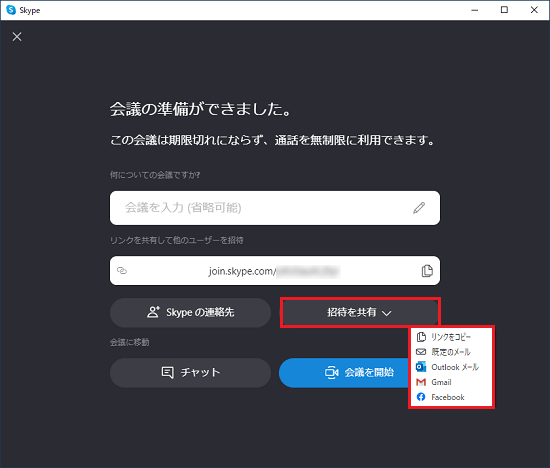The height and width of the screenshot is (468, 550).
Task: Choose リンクをコピー from the share menu
Action: [451, 337]
